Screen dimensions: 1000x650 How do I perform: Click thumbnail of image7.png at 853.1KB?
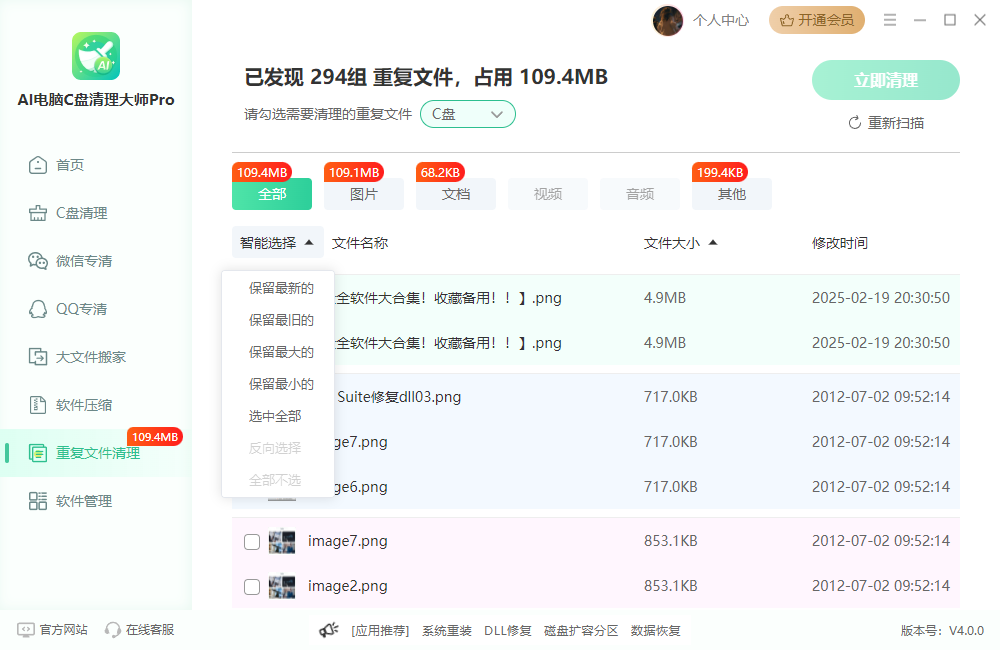pyautogui.click(x=282, y=542)
